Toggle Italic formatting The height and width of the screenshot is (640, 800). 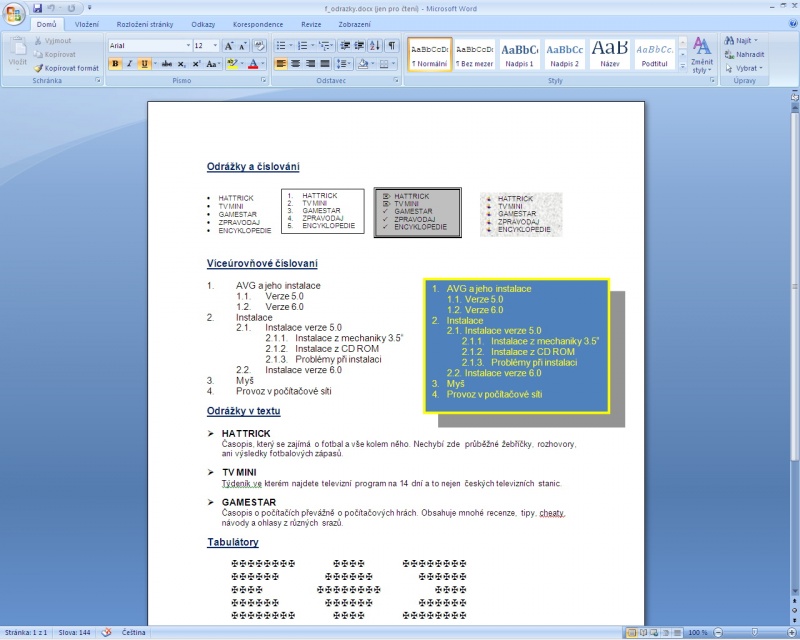130,64
